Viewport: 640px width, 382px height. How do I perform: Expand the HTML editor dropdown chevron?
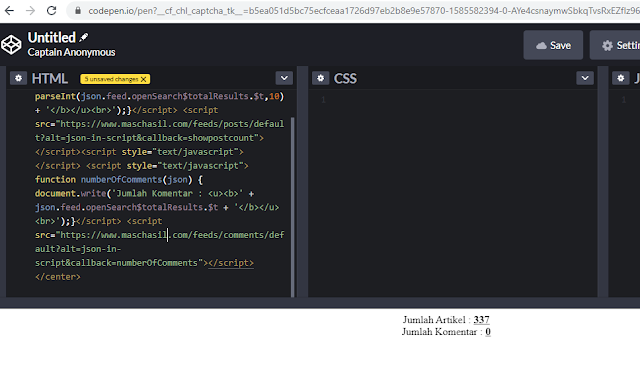coord(284,78)
